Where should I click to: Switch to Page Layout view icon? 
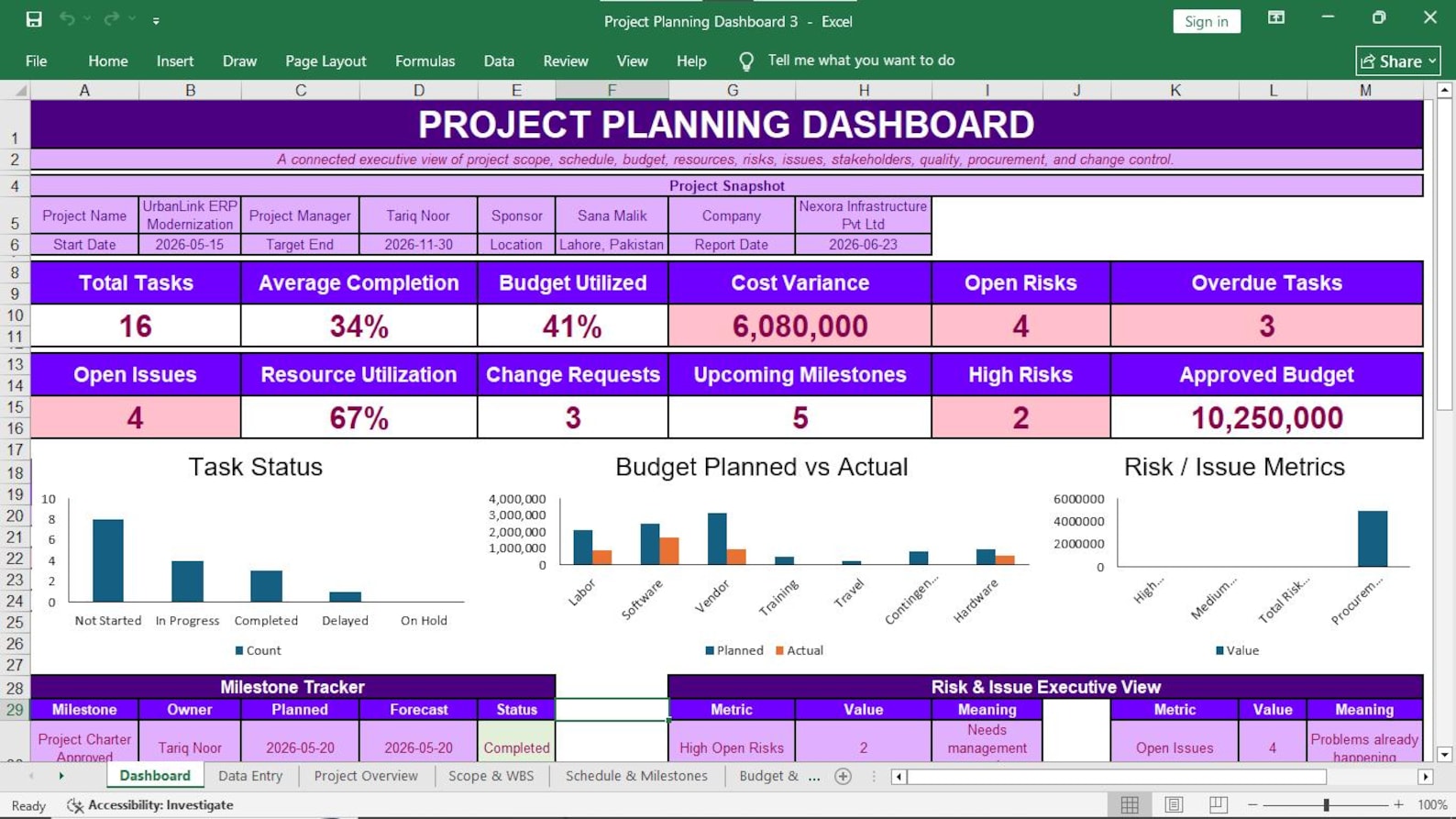[1174, 805]
